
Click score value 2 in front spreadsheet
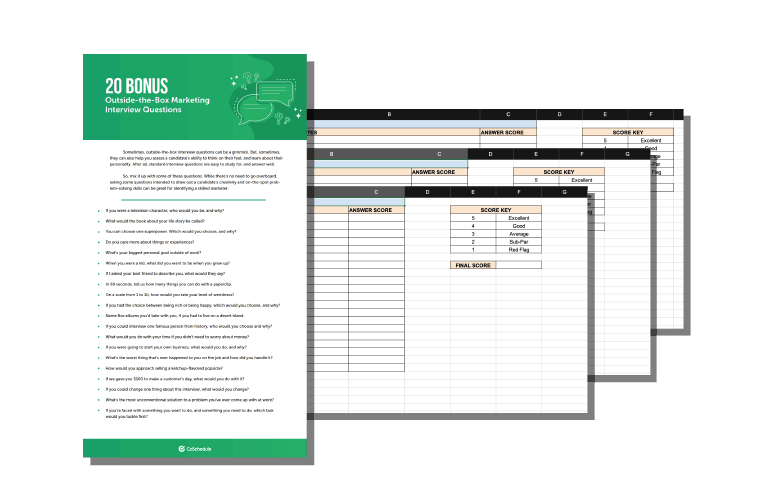click(x=473, y=242)
